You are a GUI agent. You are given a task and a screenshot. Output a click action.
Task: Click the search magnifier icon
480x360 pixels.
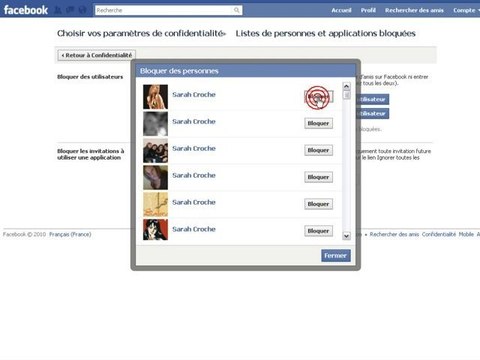(x=237, y=10)
